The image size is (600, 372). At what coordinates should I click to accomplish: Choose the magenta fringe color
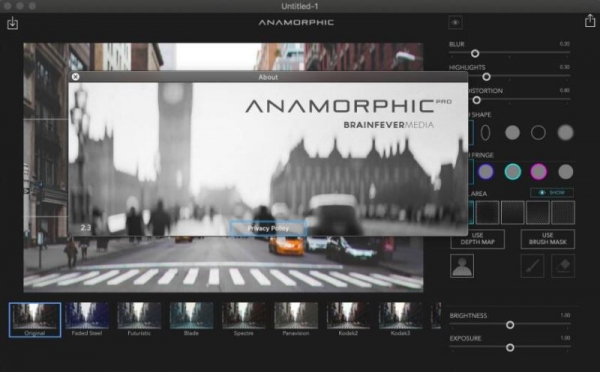[538, 172]
